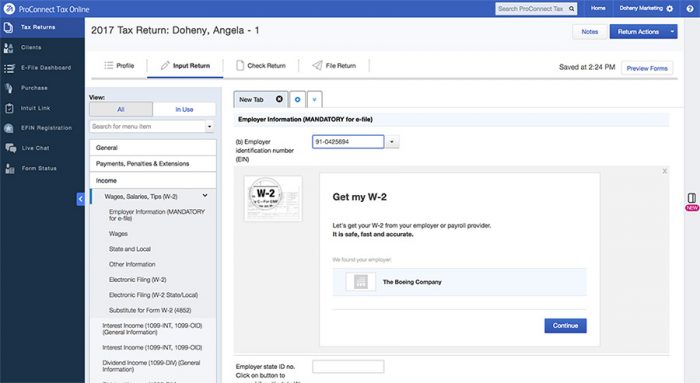Click the W-2 form thumbnail

(273, 198)
